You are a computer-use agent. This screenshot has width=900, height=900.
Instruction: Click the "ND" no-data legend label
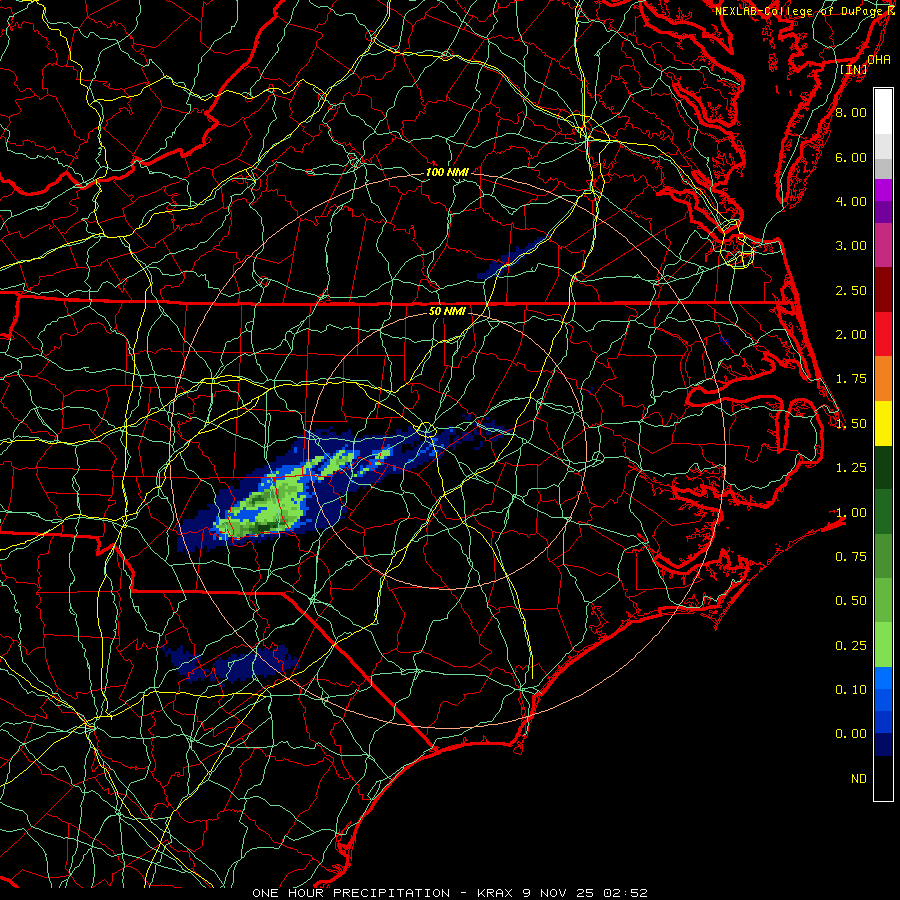tap(859, 779)
